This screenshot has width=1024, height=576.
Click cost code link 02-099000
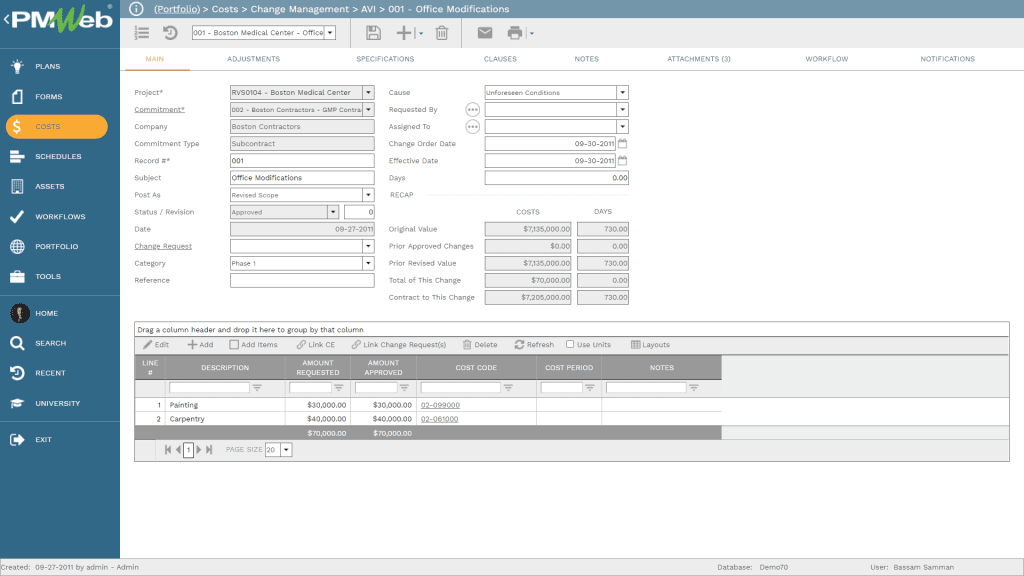coord(439,405)
